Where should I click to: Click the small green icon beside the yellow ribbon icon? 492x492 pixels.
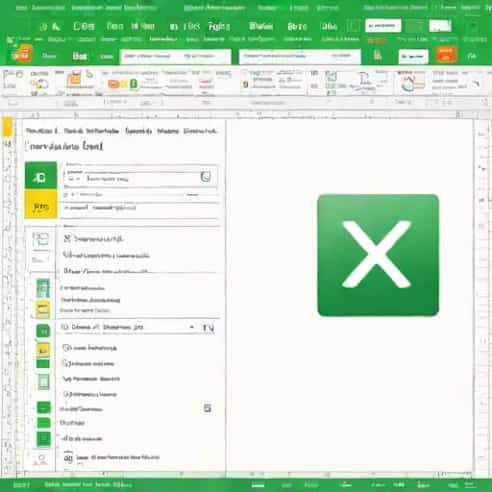[134, 84]
